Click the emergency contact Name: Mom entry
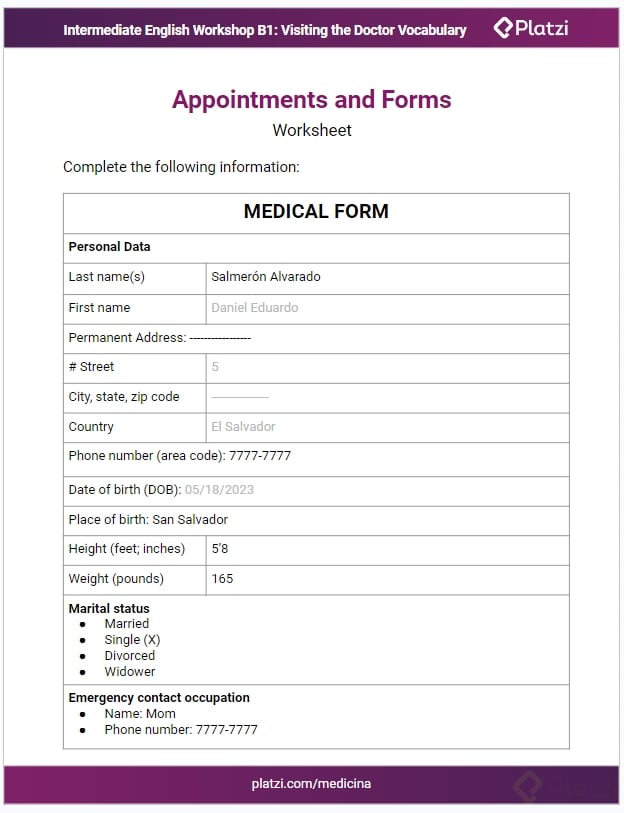The width and height of the screenshot is (624, 813). [140, 714]
